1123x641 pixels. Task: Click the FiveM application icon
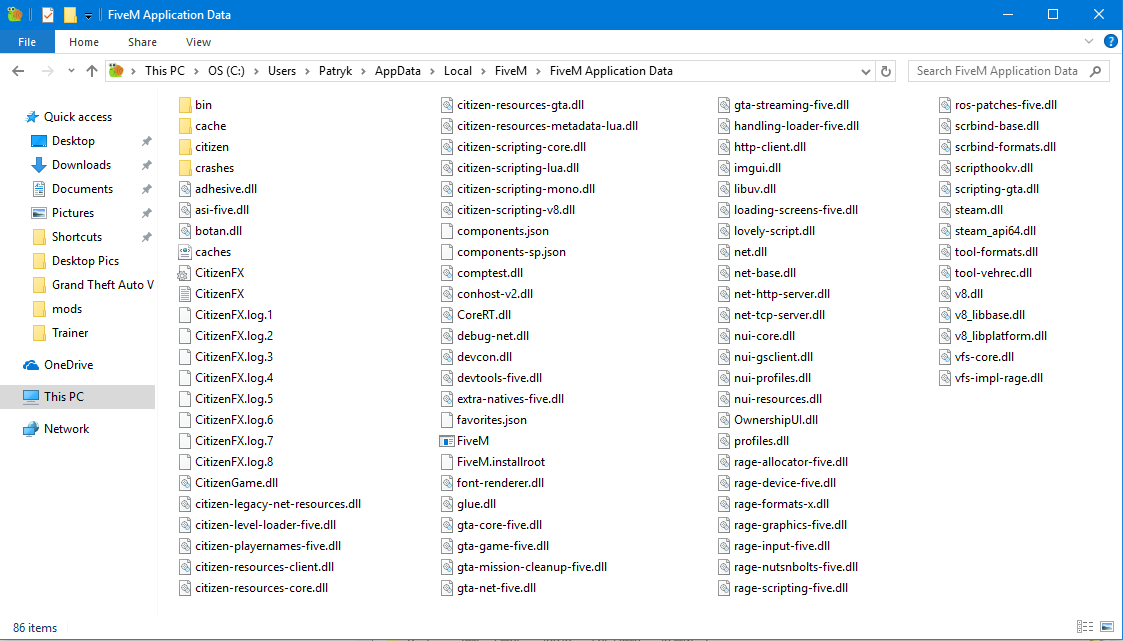(x=447, y=441)
